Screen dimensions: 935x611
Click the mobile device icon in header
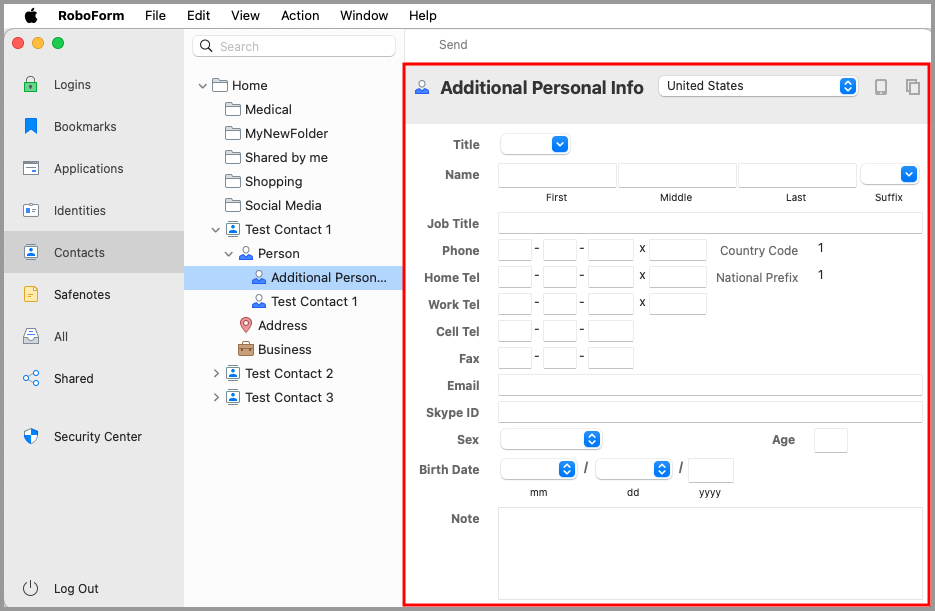pyautogui.click(x=881, y=87)
